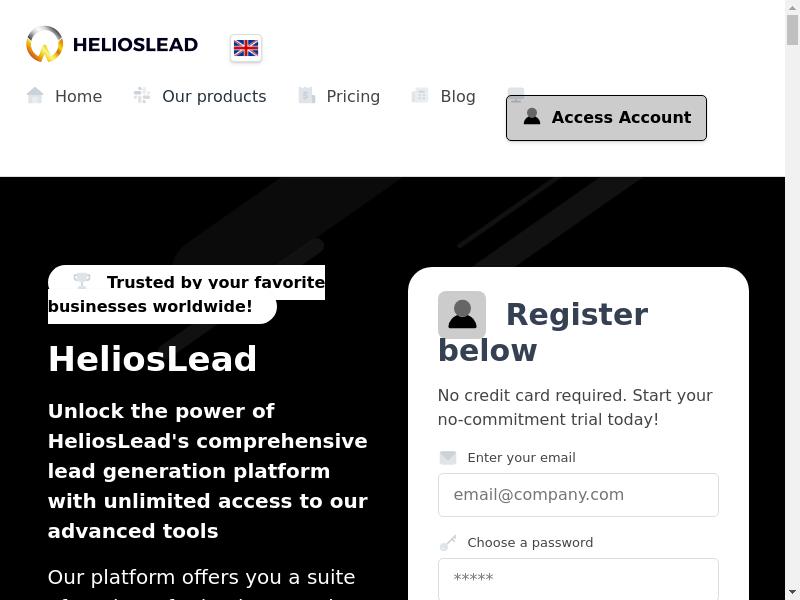Screen dimensions: 800x600
Task: Open the Our products menu label
Action: (214, 97)
